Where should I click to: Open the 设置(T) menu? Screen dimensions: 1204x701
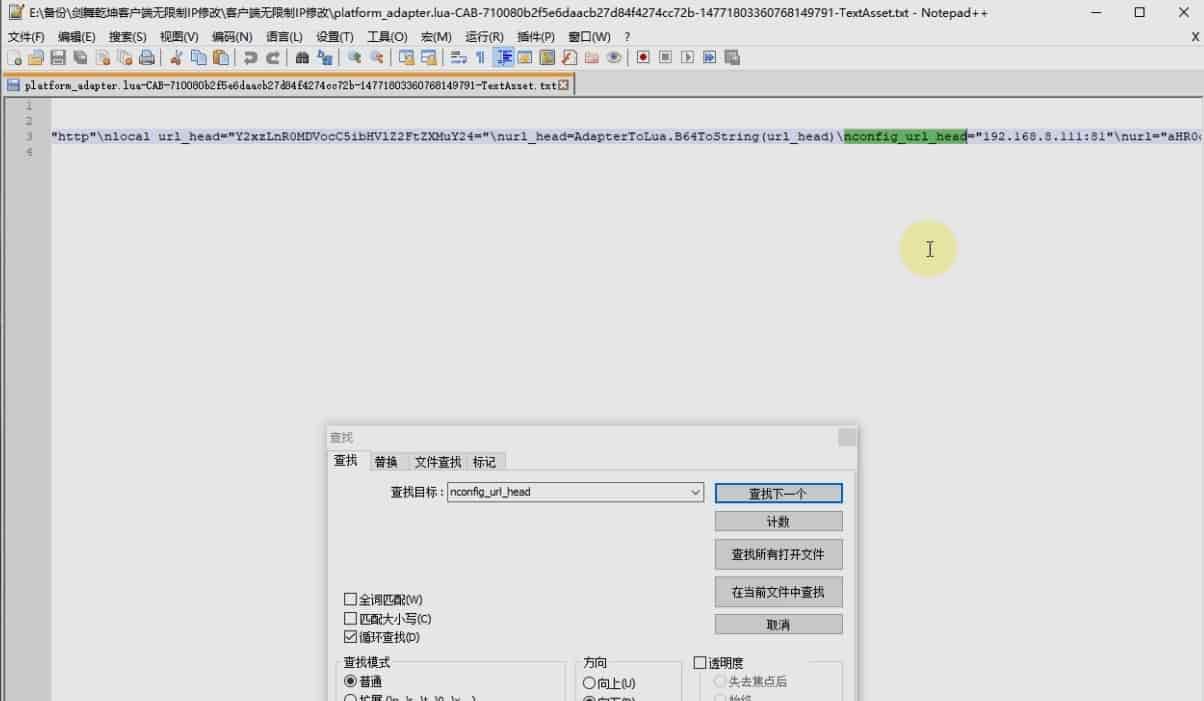tap(335, 37)
